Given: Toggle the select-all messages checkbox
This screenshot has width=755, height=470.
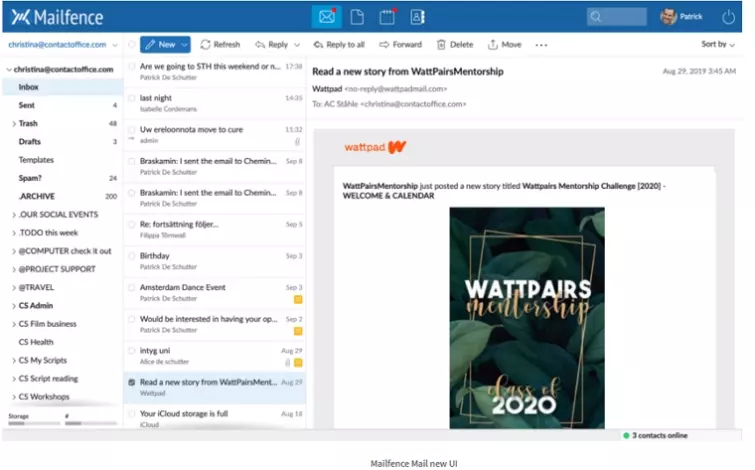Looking at the screenshot, I should pos(131,44).
